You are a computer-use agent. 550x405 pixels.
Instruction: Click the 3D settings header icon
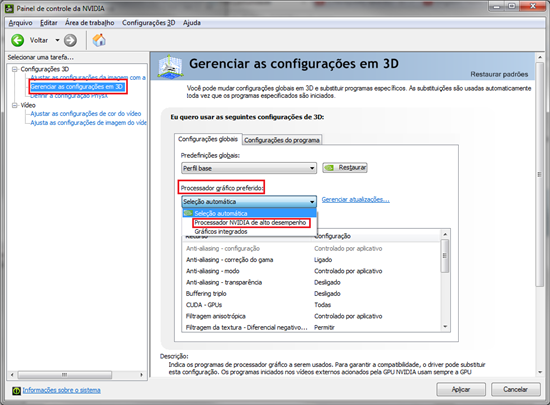[x=170, y=66]
